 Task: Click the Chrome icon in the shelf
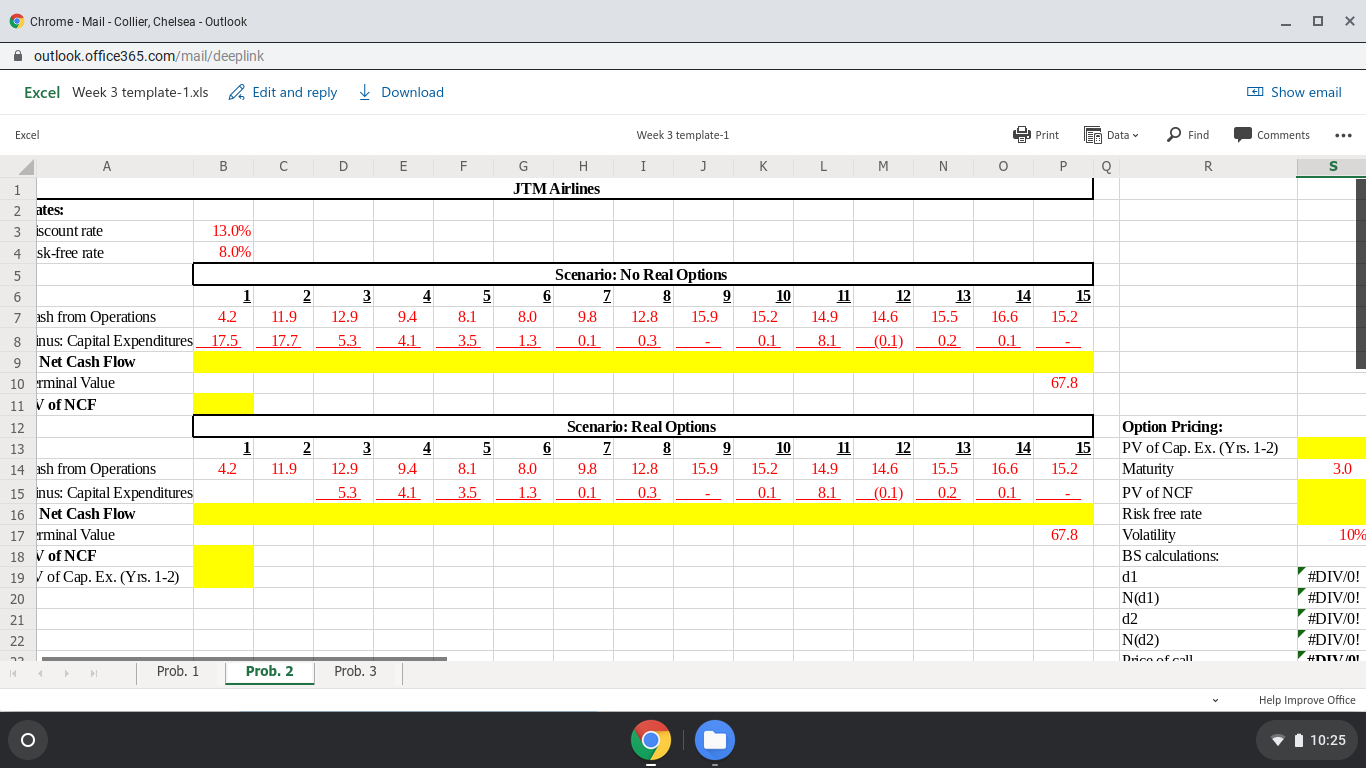[651, 740]
